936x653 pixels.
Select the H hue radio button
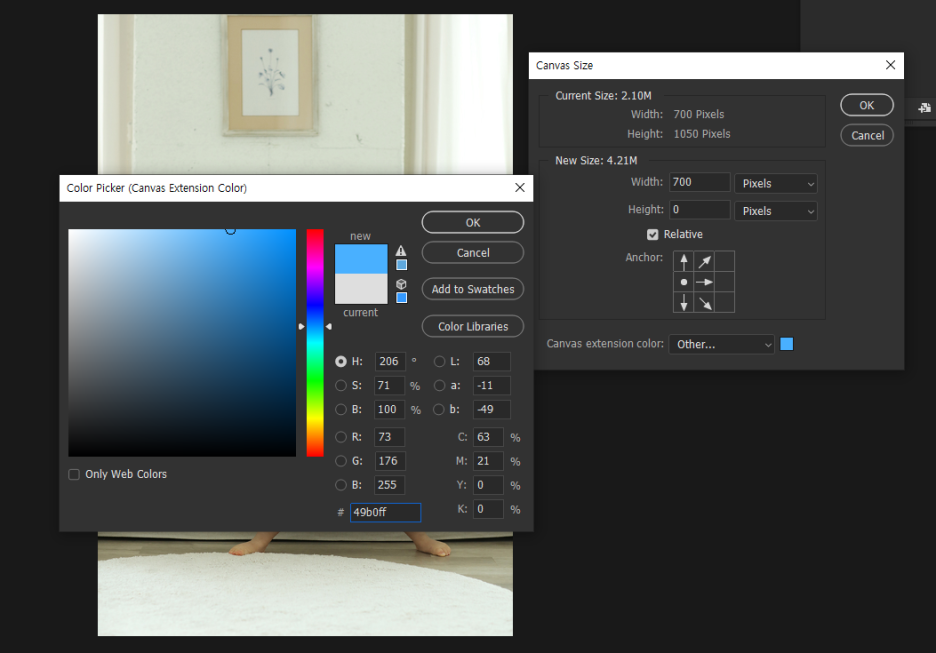(341, 361)
